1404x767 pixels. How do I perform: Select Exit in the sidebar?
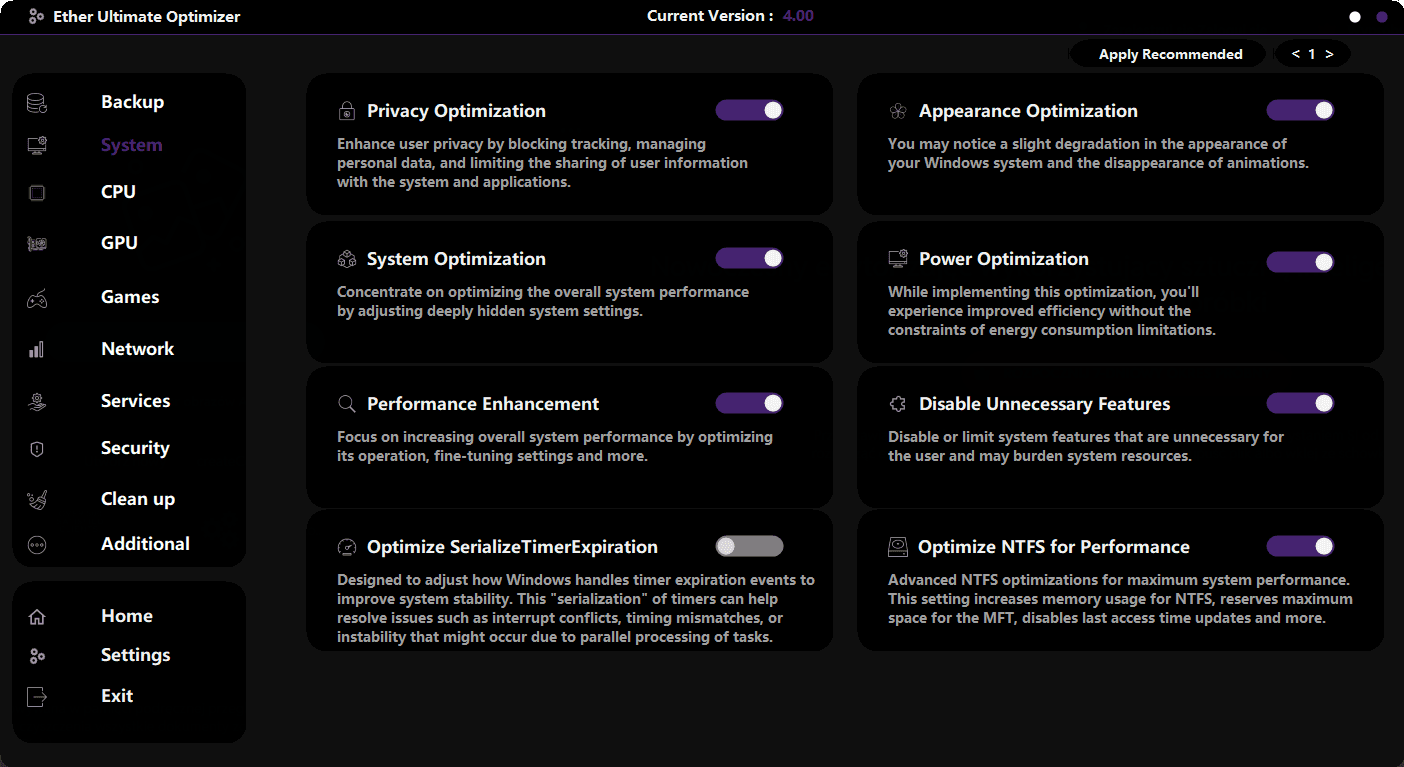tap(117, 695)
